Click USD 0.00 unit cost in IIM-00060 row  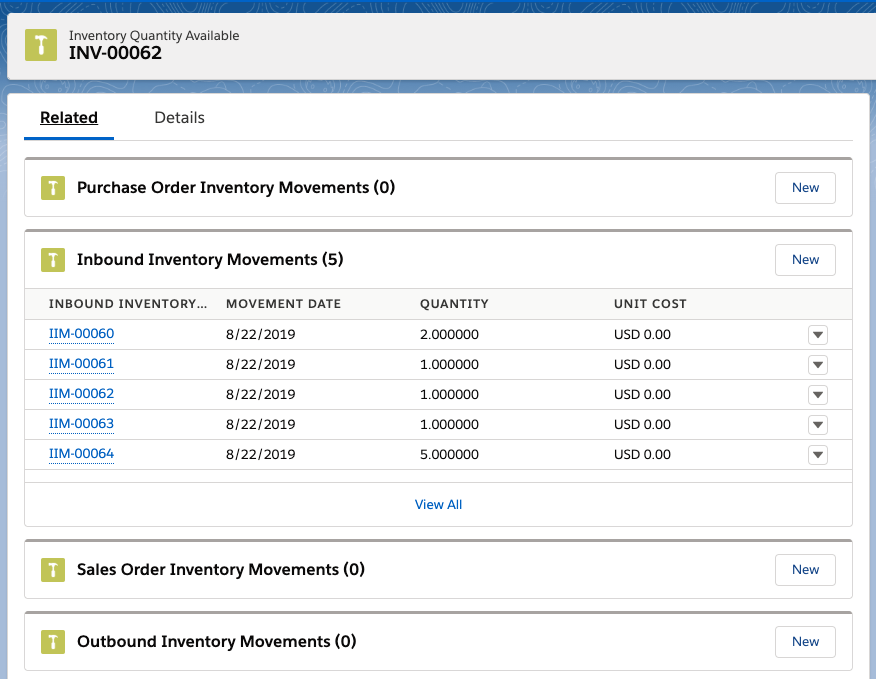642,335
